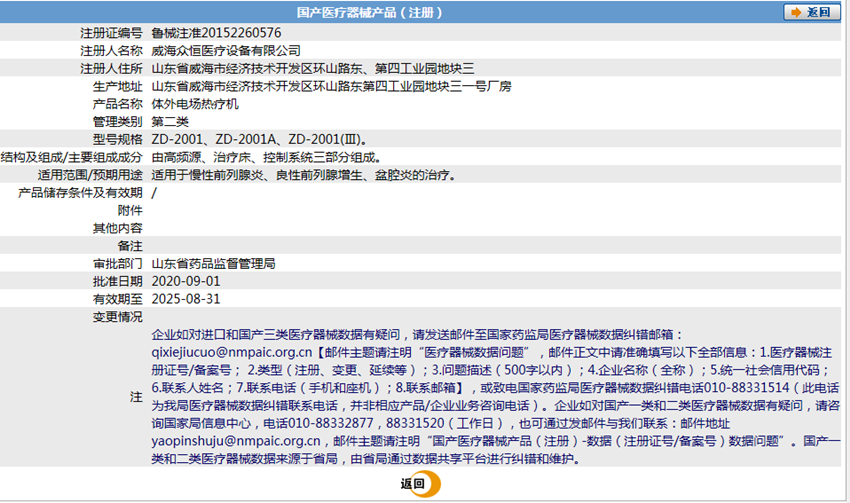Click the 注册证编号 label
850x503 pixels.
click(x=111, y=33)
